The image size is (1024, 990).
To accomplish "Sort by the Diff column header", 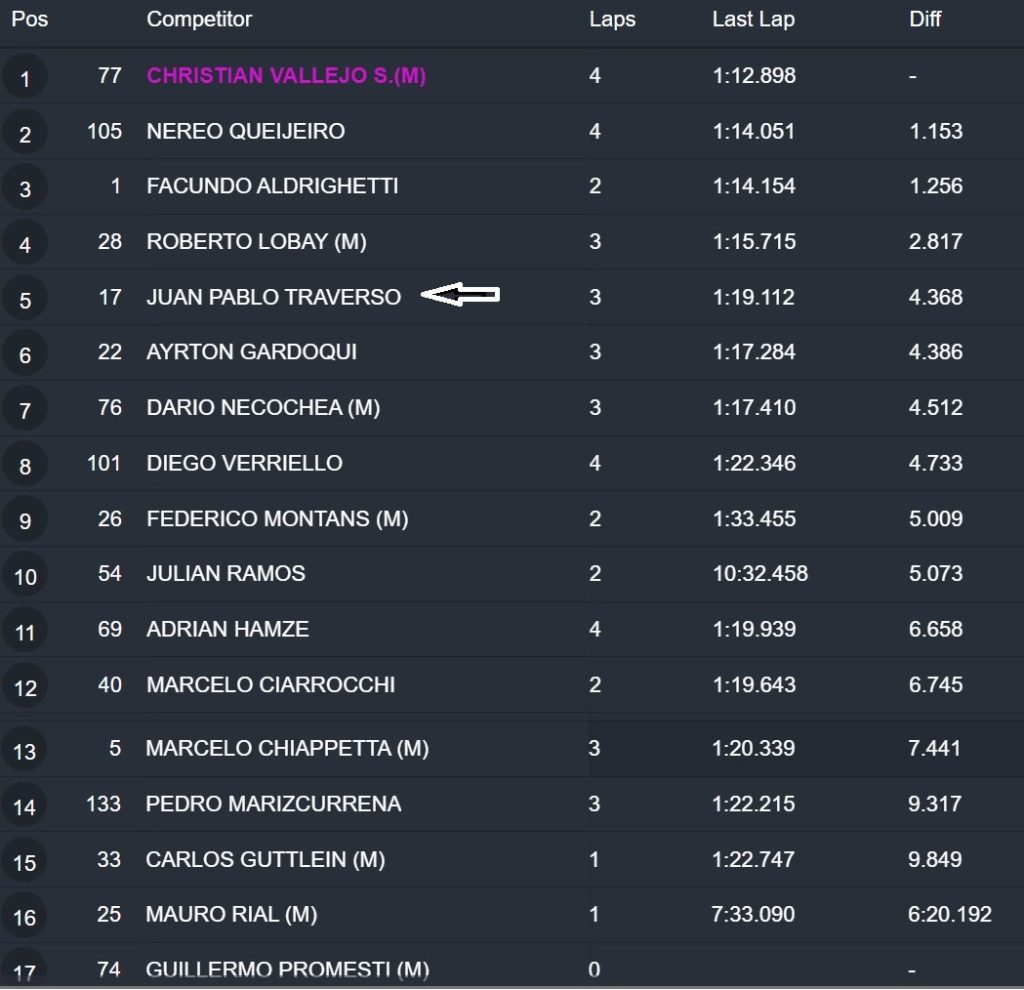I will (925, 19).
